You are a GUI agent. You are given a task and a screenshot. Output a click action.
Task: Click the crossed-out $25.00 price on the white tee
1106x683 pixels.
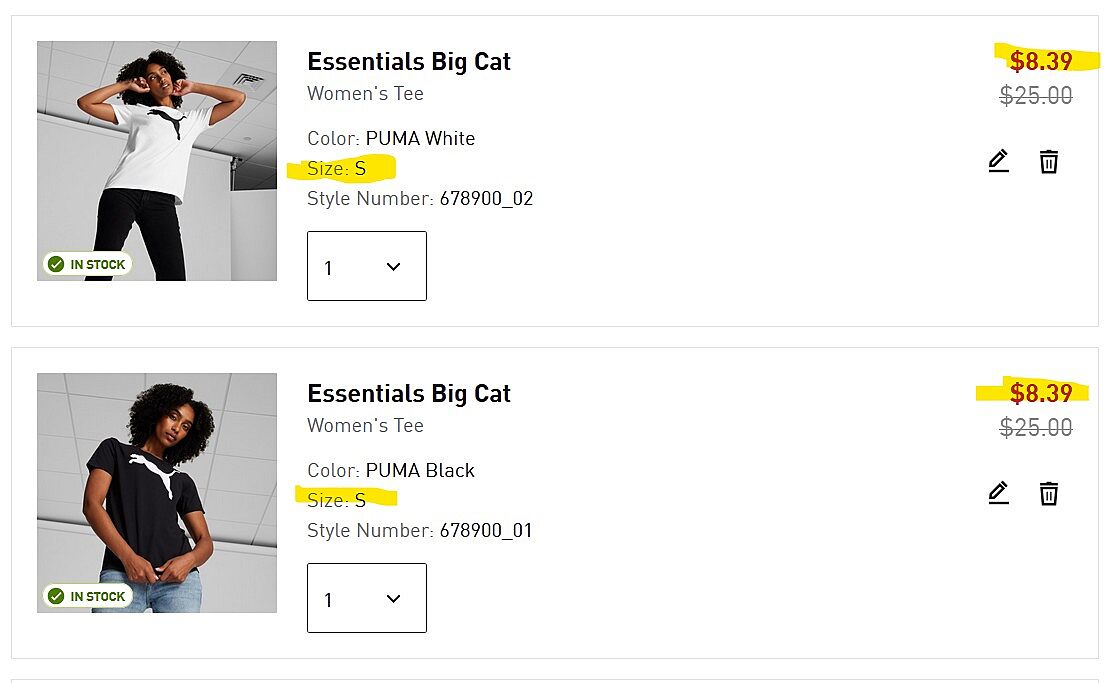point(1036,96)
